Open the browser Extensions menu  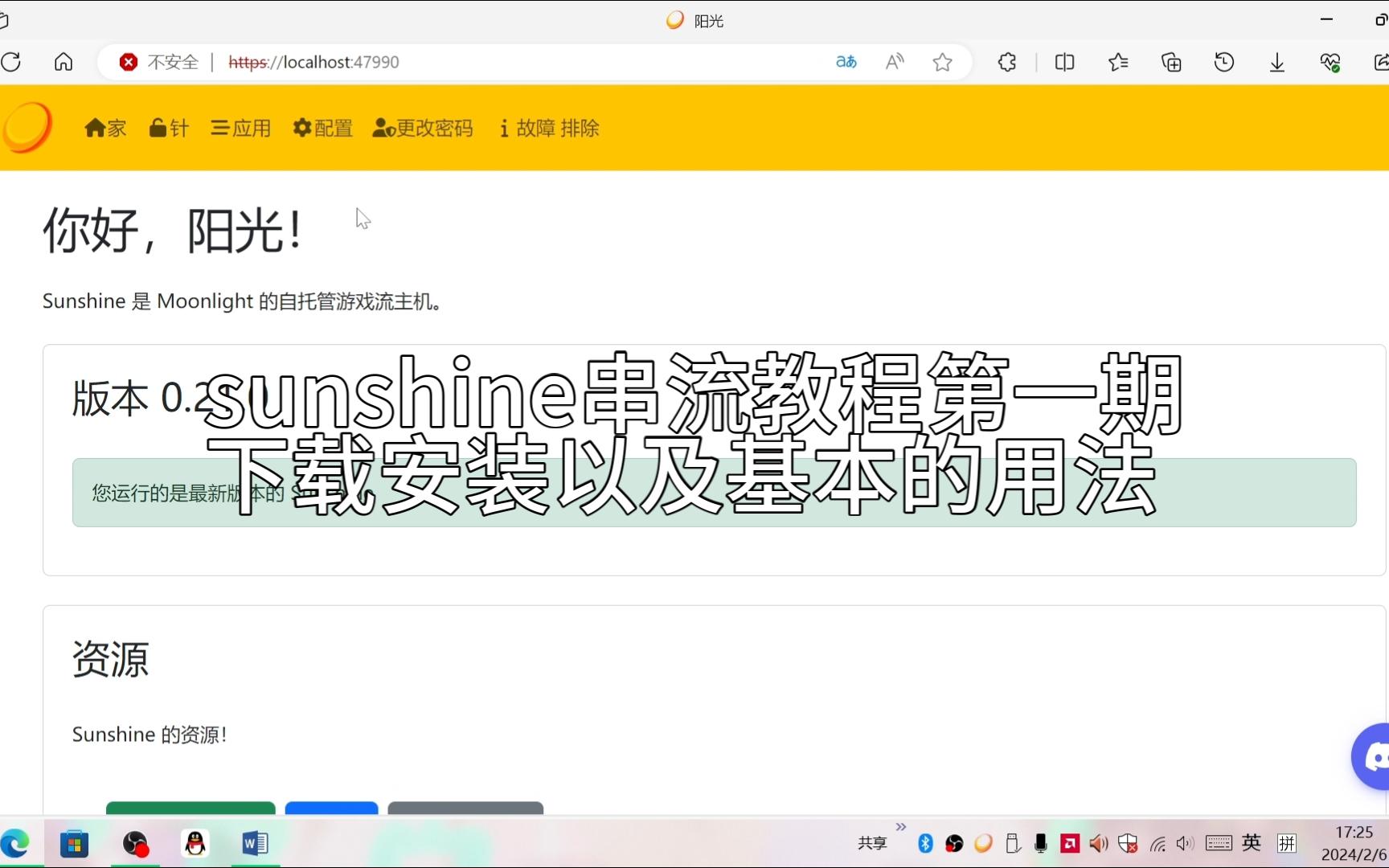[1007, 62]
